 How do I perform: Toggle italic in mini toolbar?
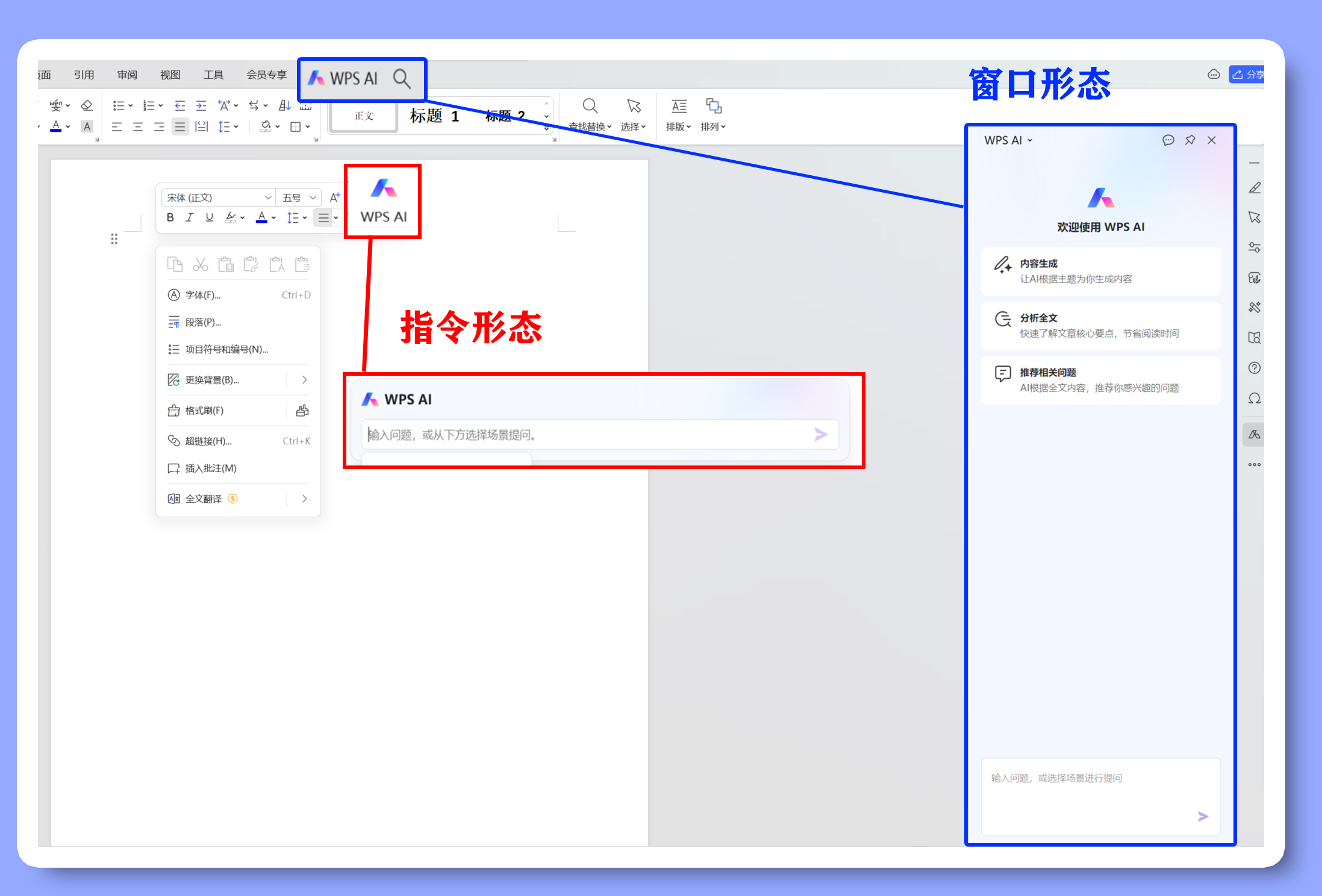[x=190, y=217]
